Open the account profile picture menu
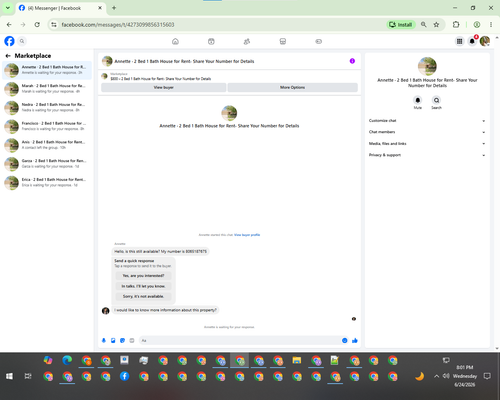The height and width of the screenshot is (400, 500). [x=485, y=41]
